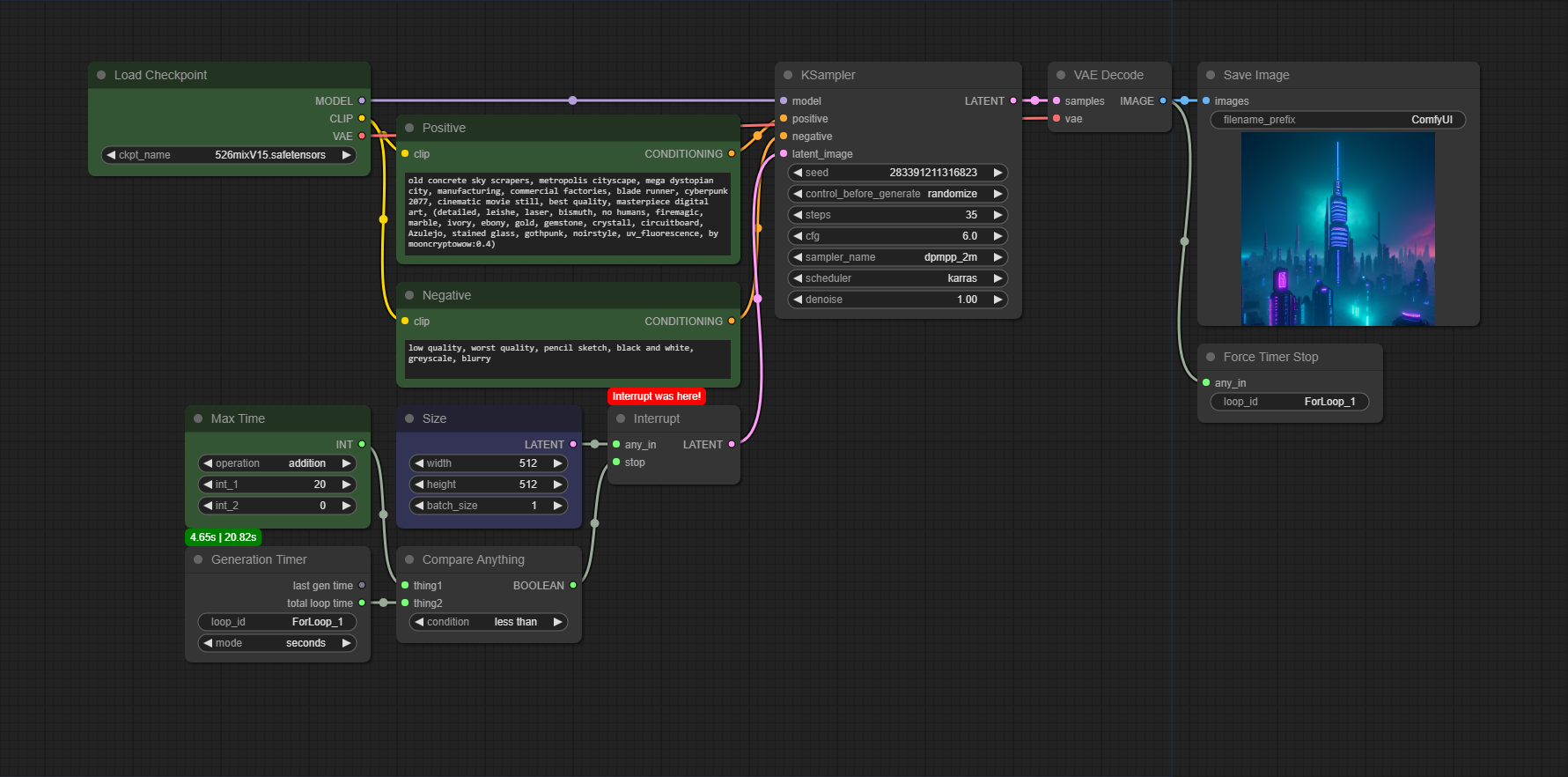The height and width of the screenshot is (777, 1568).
Task: Toggle the Generation Timer mode from seconds
Action: [x=276, y=643]
